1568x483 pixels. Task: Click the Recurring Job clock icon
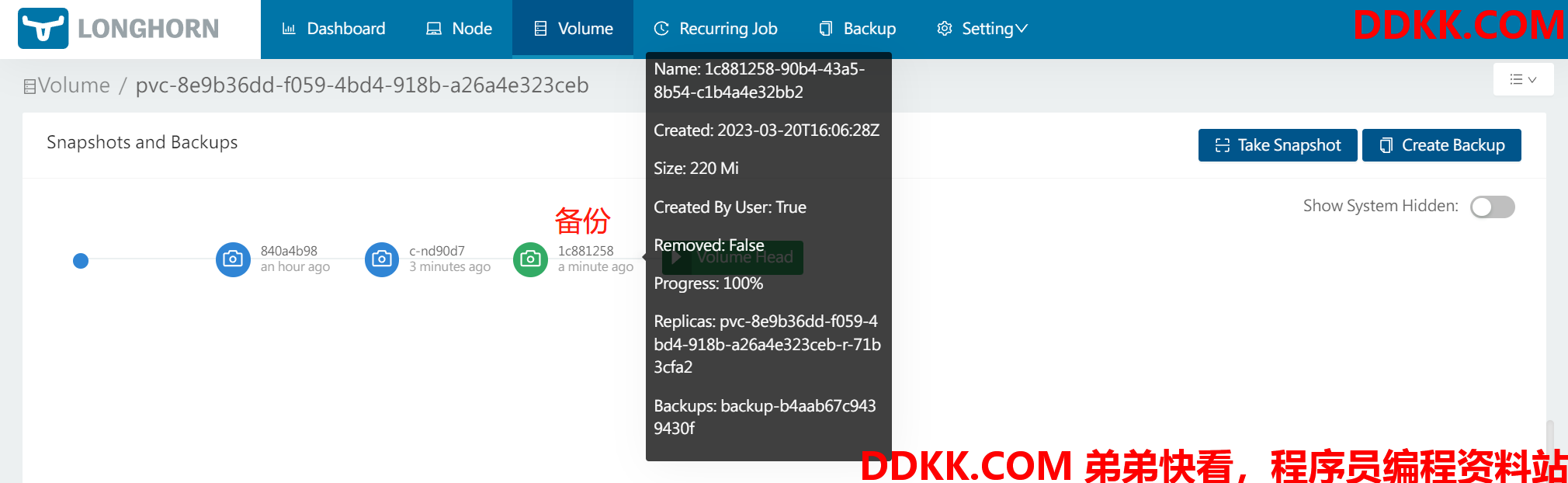click(x=661, y=29)
